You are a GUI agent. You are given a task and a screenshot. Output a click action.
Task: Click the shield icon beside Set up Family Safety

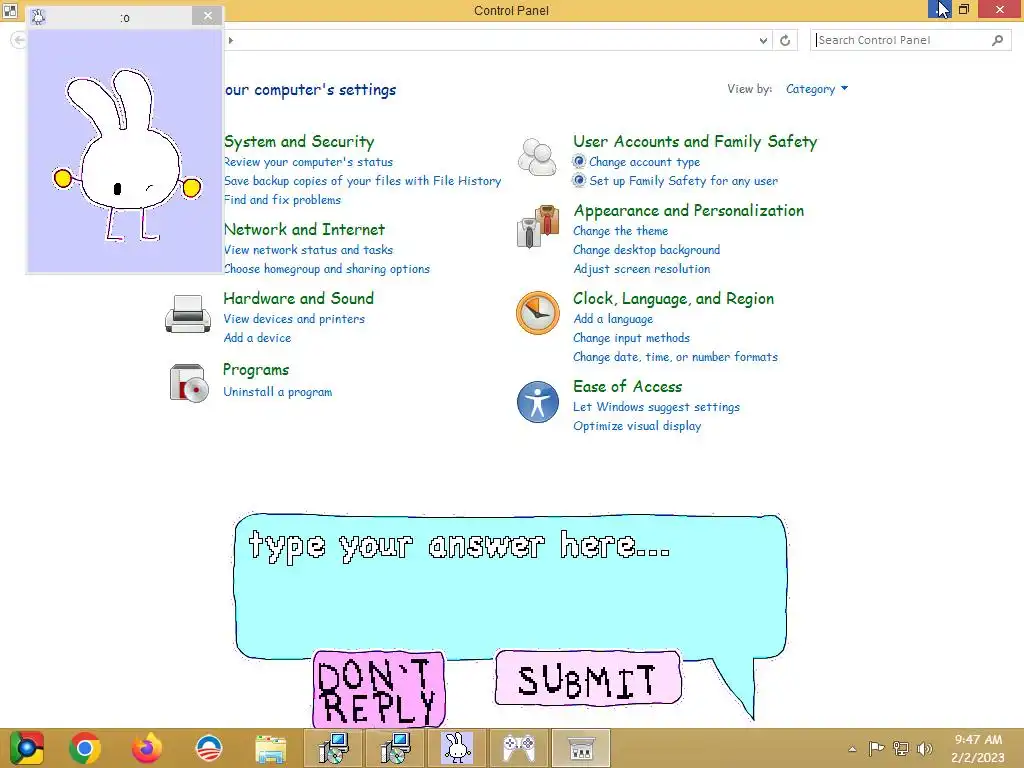pyautogui.click(x=579, y=180)
